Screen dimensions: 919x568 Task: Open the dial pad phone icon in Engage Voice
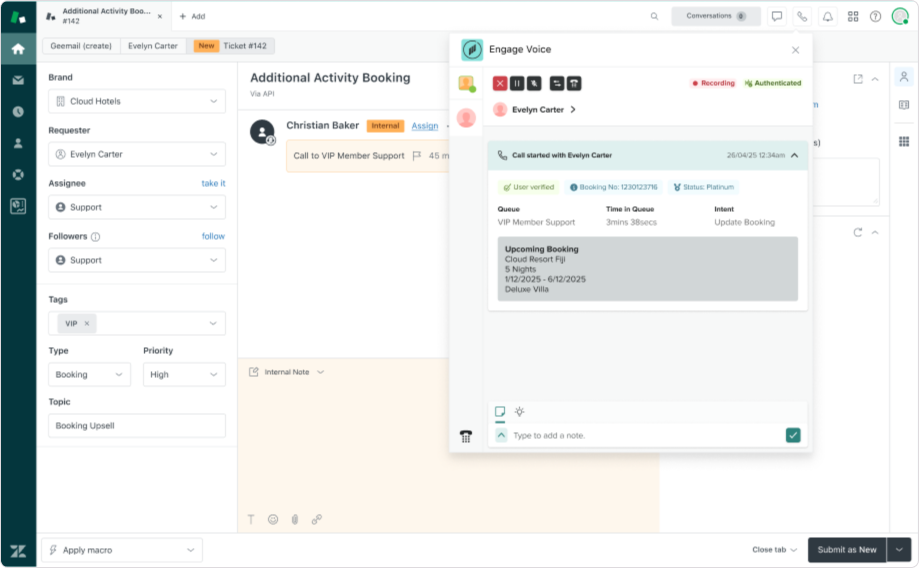466,436
